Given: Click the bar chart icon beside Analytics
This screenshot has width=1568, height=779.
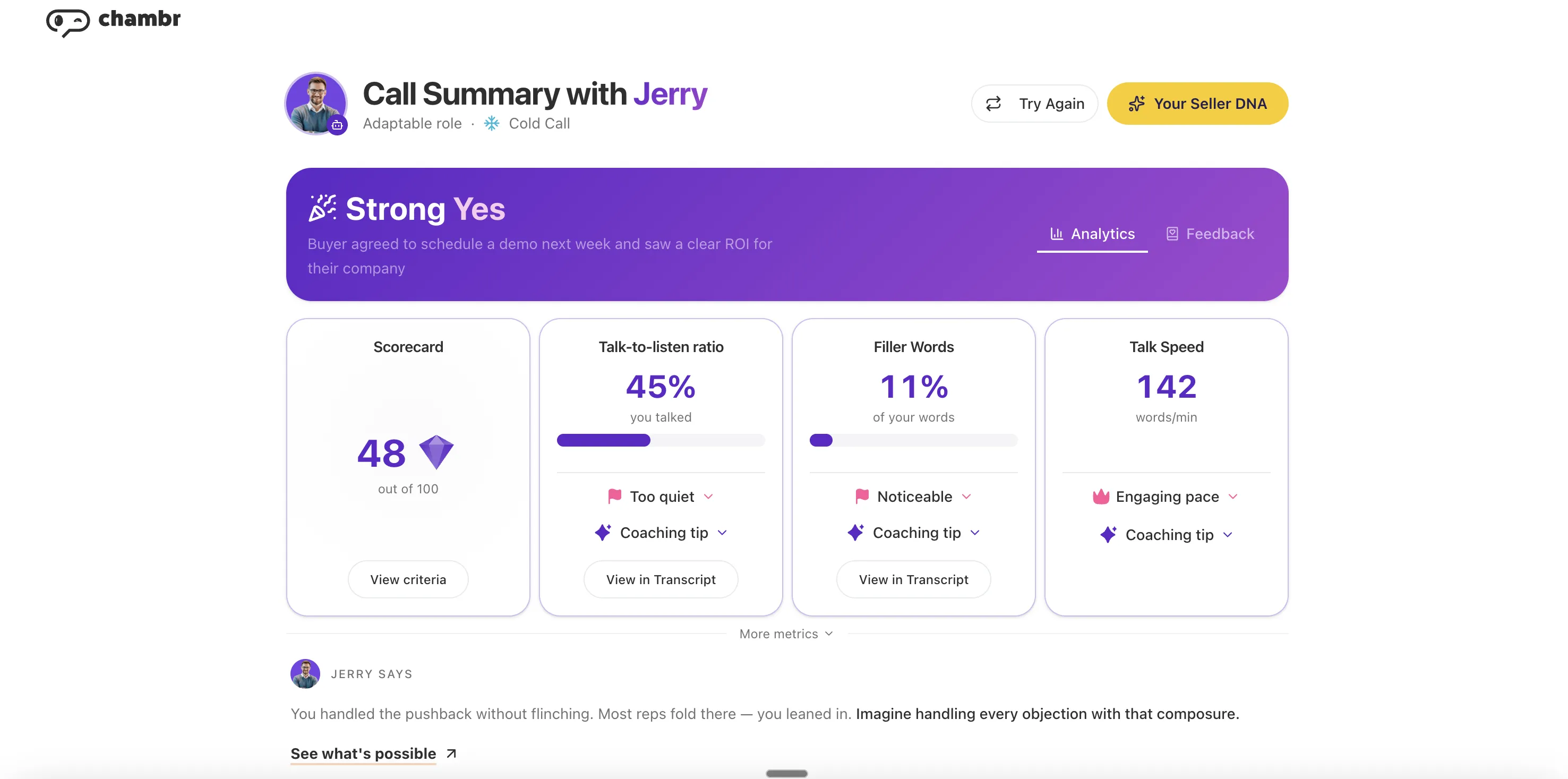Looking at the screenshot, I should point(1057,233).
